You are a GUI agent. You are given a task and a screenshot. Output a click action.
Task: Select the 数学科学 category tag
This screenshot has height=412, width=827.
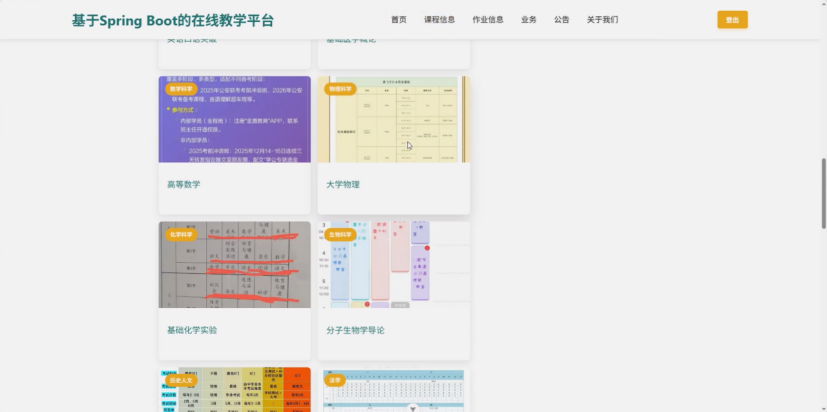[181, 89]
